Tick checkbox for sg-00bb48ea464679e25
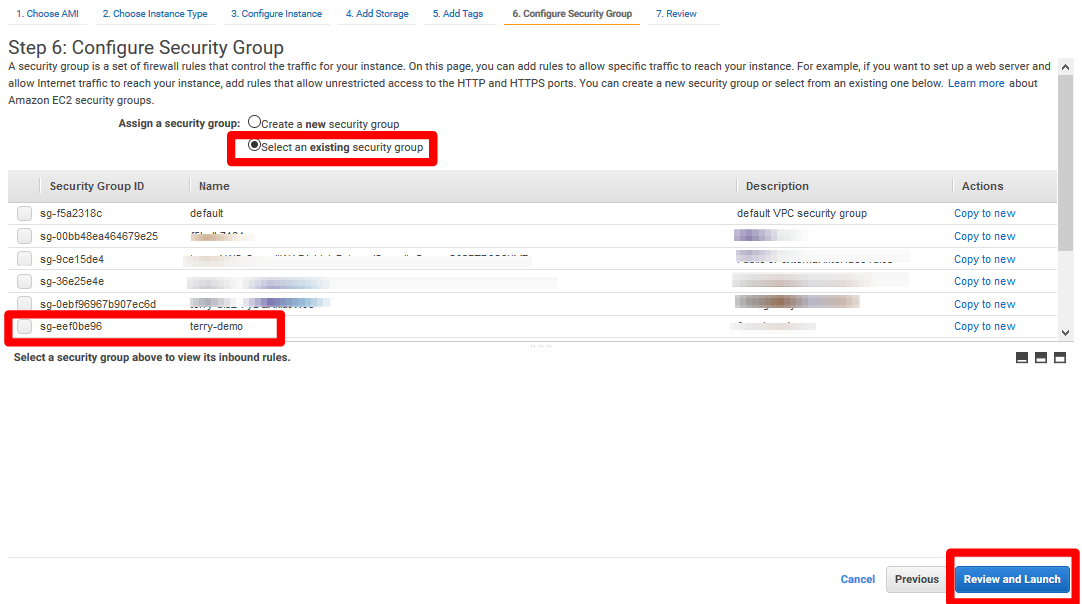 24,236
